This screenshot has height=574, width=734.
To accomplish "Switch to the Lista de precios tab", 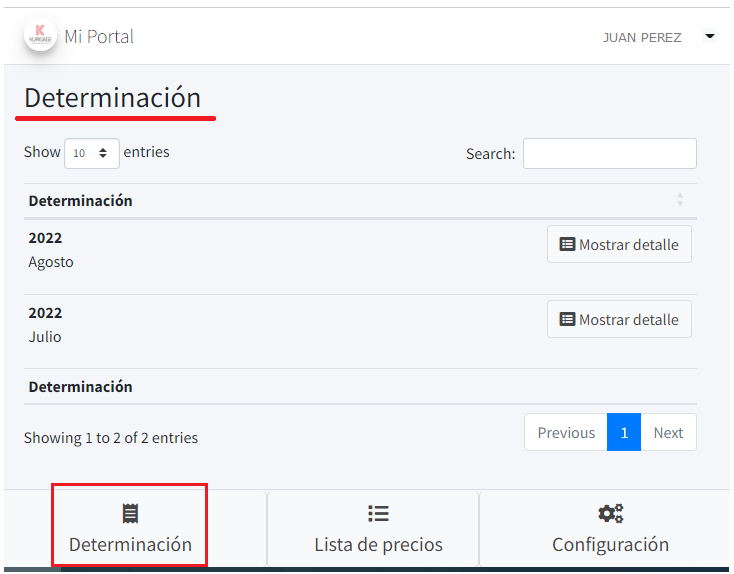I will (378, 530).
